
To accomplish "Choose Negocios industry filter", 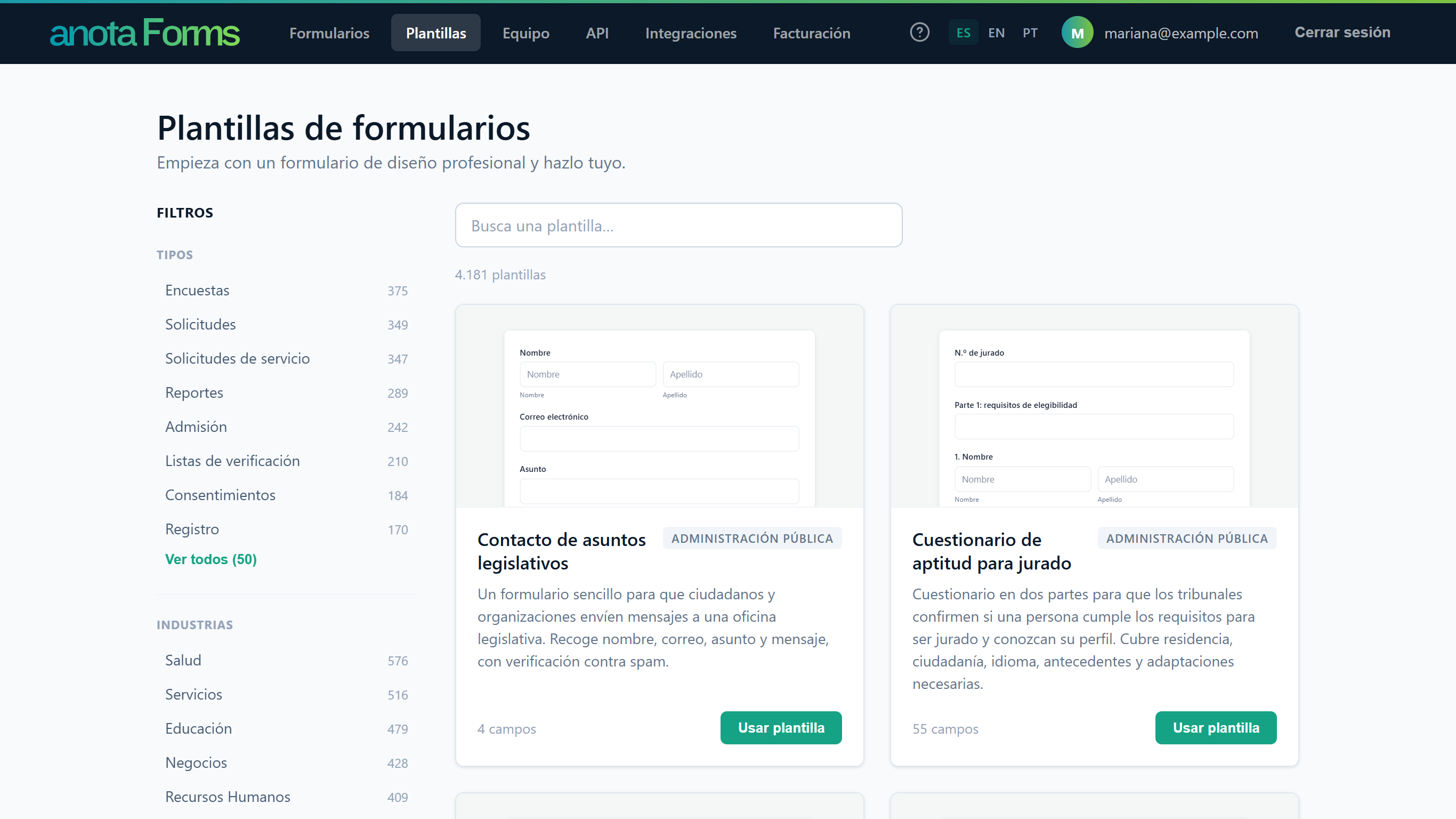I will click(286, 762).
